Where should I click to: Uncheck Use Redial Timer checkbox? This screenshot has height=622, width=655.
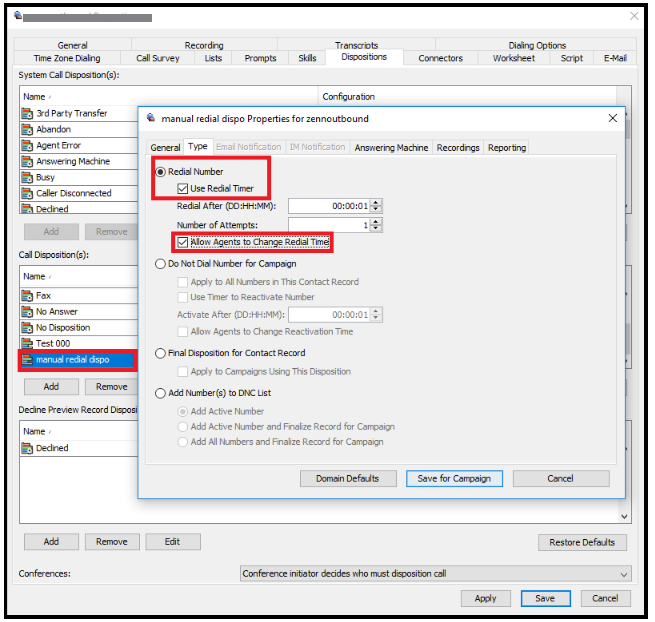(x=183, y=189)
